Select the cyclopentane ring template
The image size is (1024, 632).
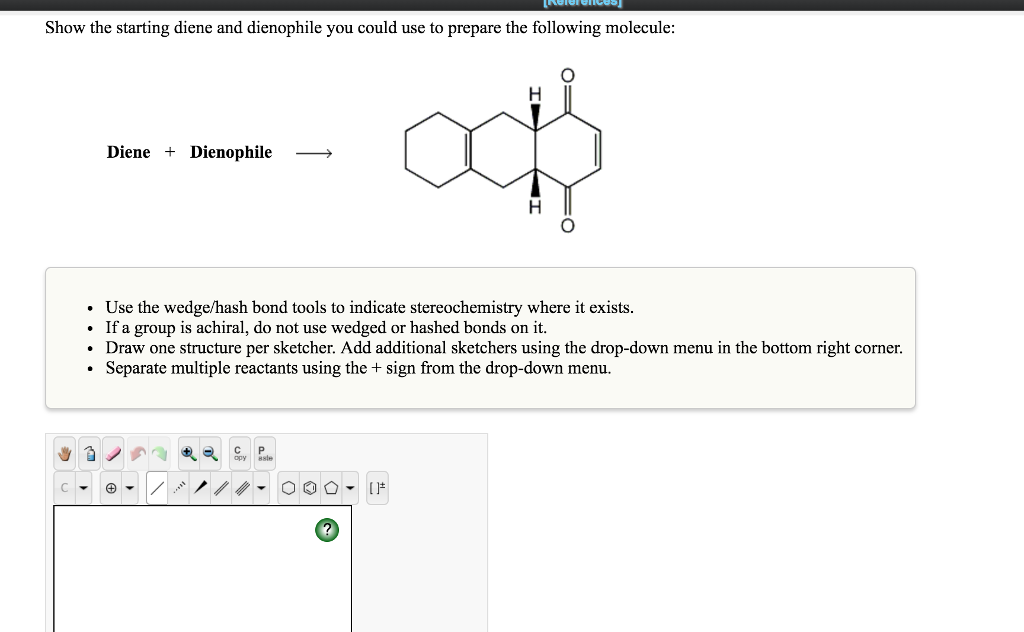(x=332, y=487)
